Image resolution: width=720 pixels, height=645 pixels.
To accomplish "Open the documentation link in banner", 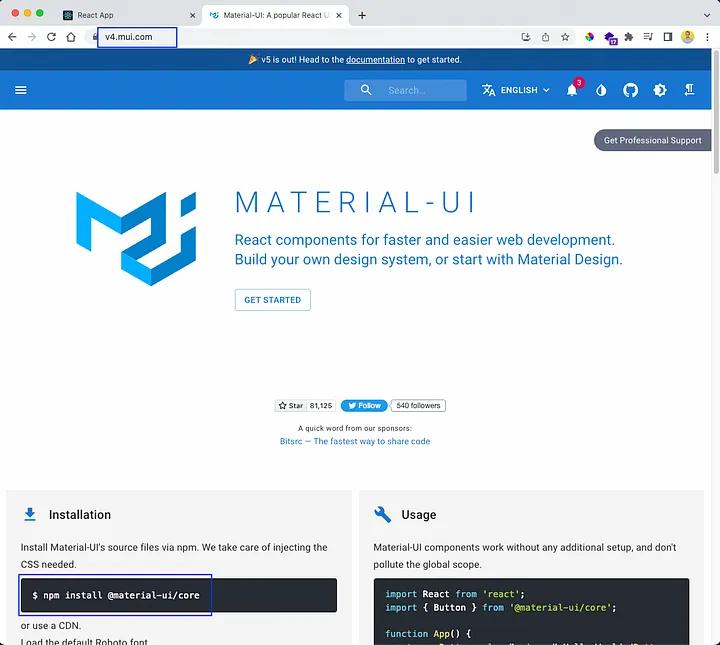I will tap(375, 60).
